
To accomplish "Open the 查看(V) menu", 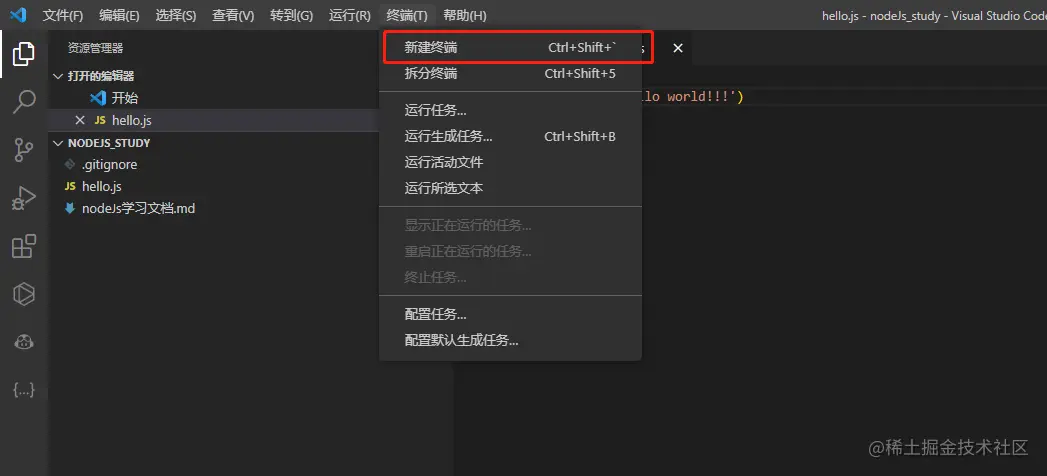I will tap(233, 15).
